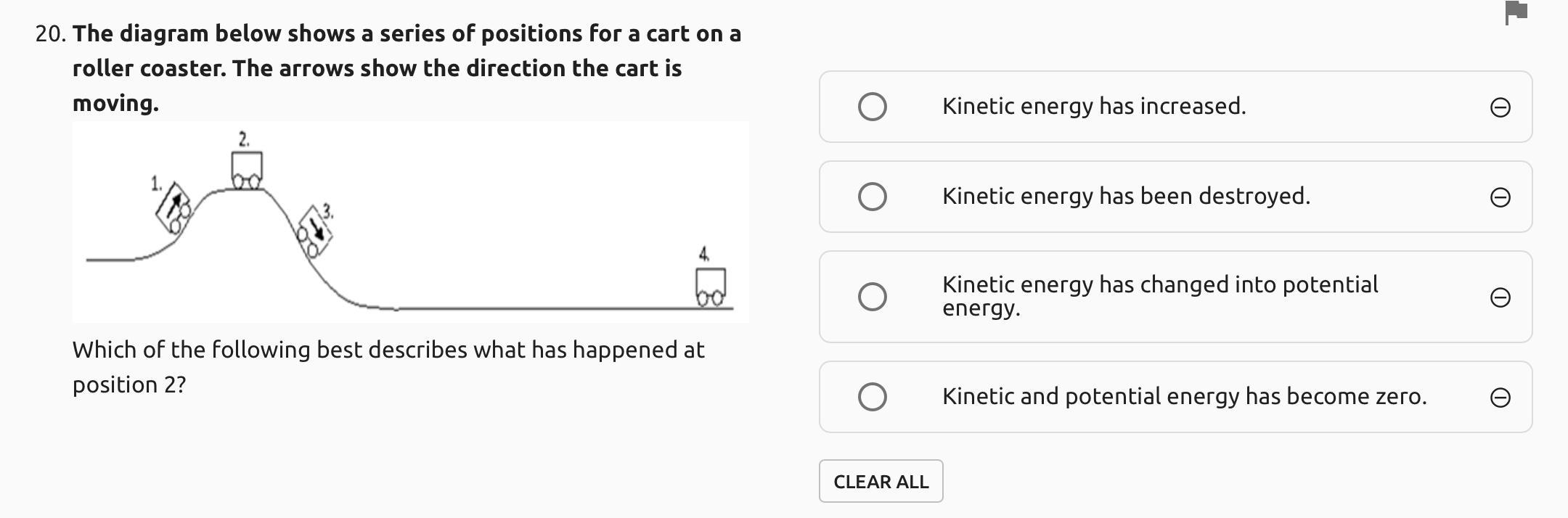
Task: Strike out the 'has become zero' answer choice
Action: pos(1500,398)
